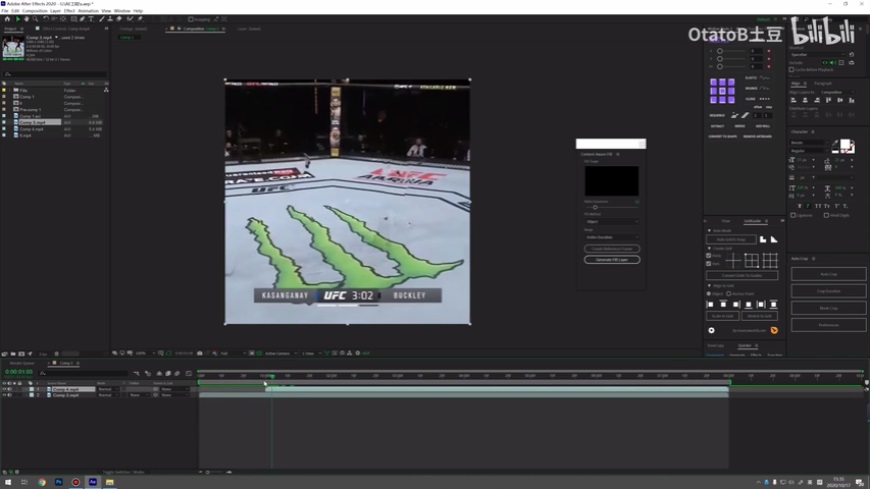Open layer 2 blend Mode dropdown

click(x=107, y=395)
